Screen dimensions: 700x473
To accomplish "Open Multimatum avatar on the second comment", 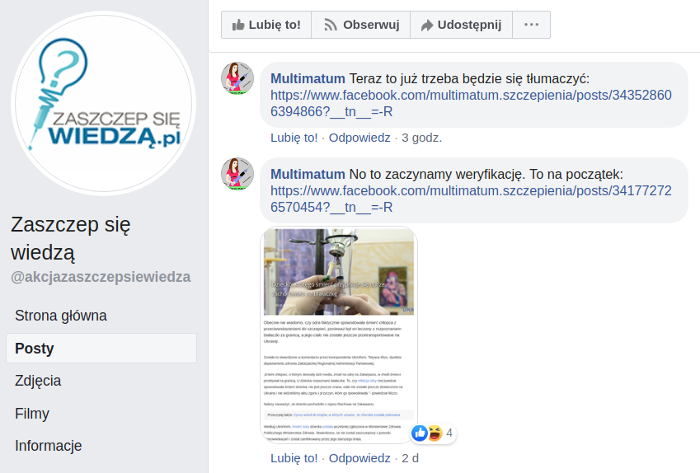I will point(238,174).
